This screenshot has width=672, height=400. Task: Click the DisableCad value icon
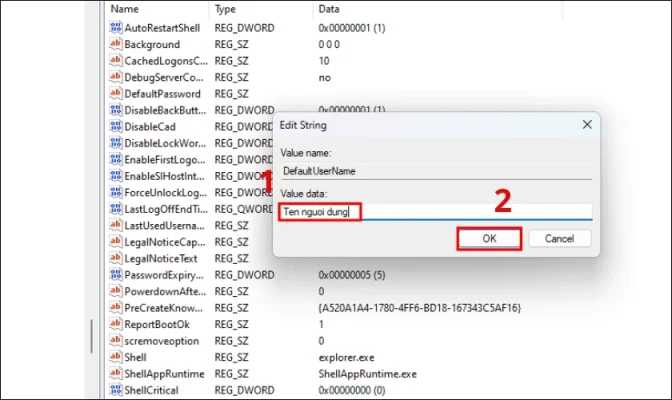tap(115, 127)
